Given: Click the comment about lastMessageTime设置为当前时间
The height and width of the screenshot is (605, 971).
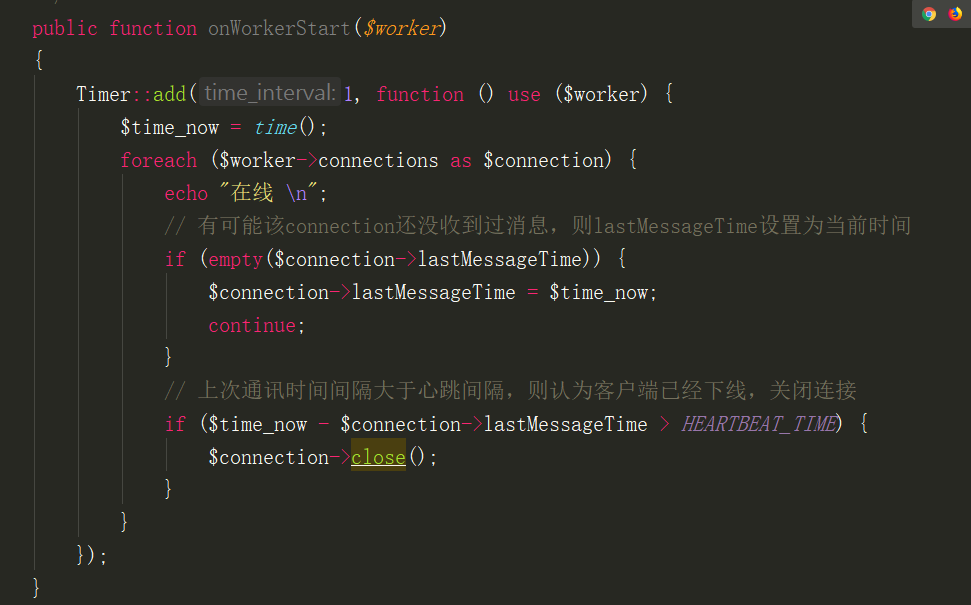Looking at the screenshot, I should pyautogui.click(x=538, y=226).
